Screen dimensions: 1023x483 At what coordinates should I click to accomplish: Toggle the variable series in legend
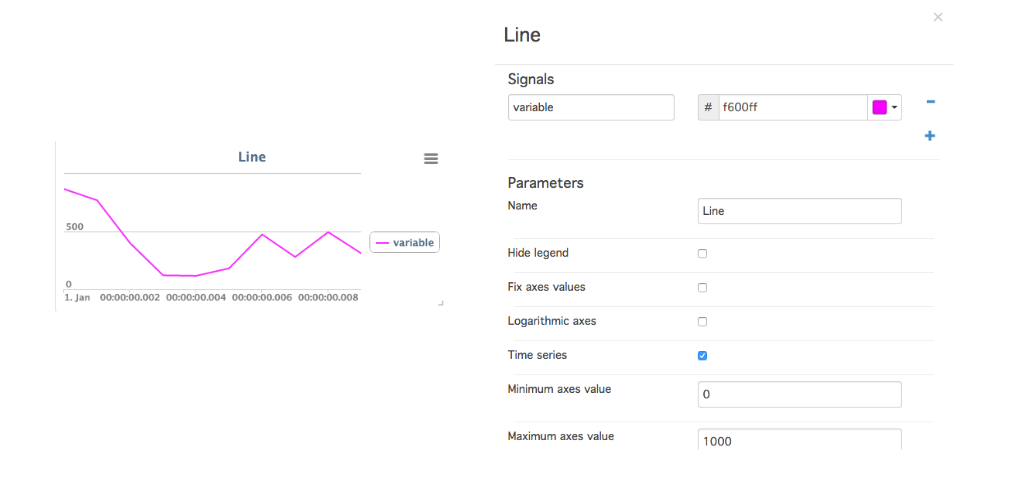[405, 242]
